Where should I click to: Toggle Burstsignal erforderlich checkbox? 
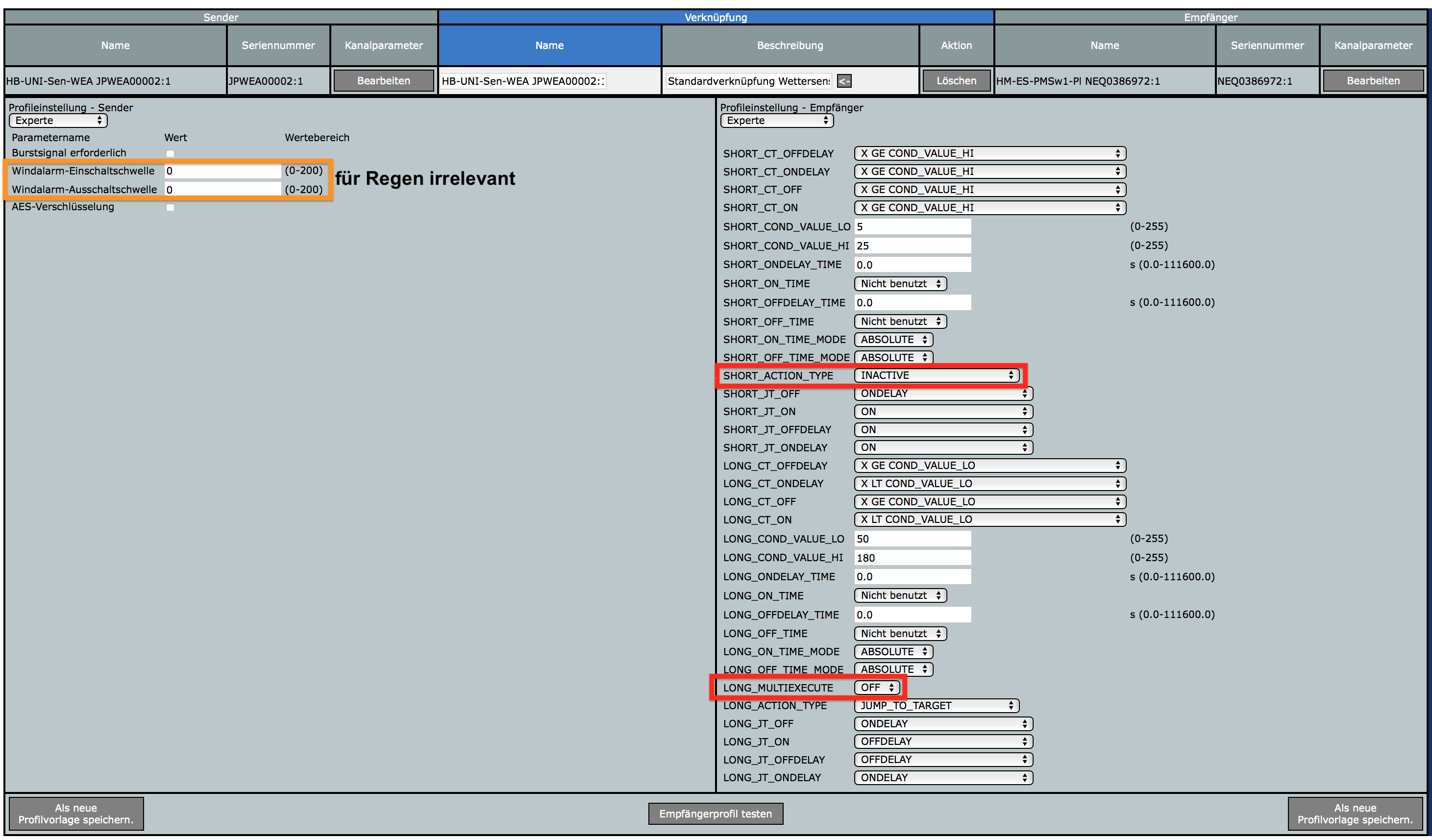(x=170, y=153)
